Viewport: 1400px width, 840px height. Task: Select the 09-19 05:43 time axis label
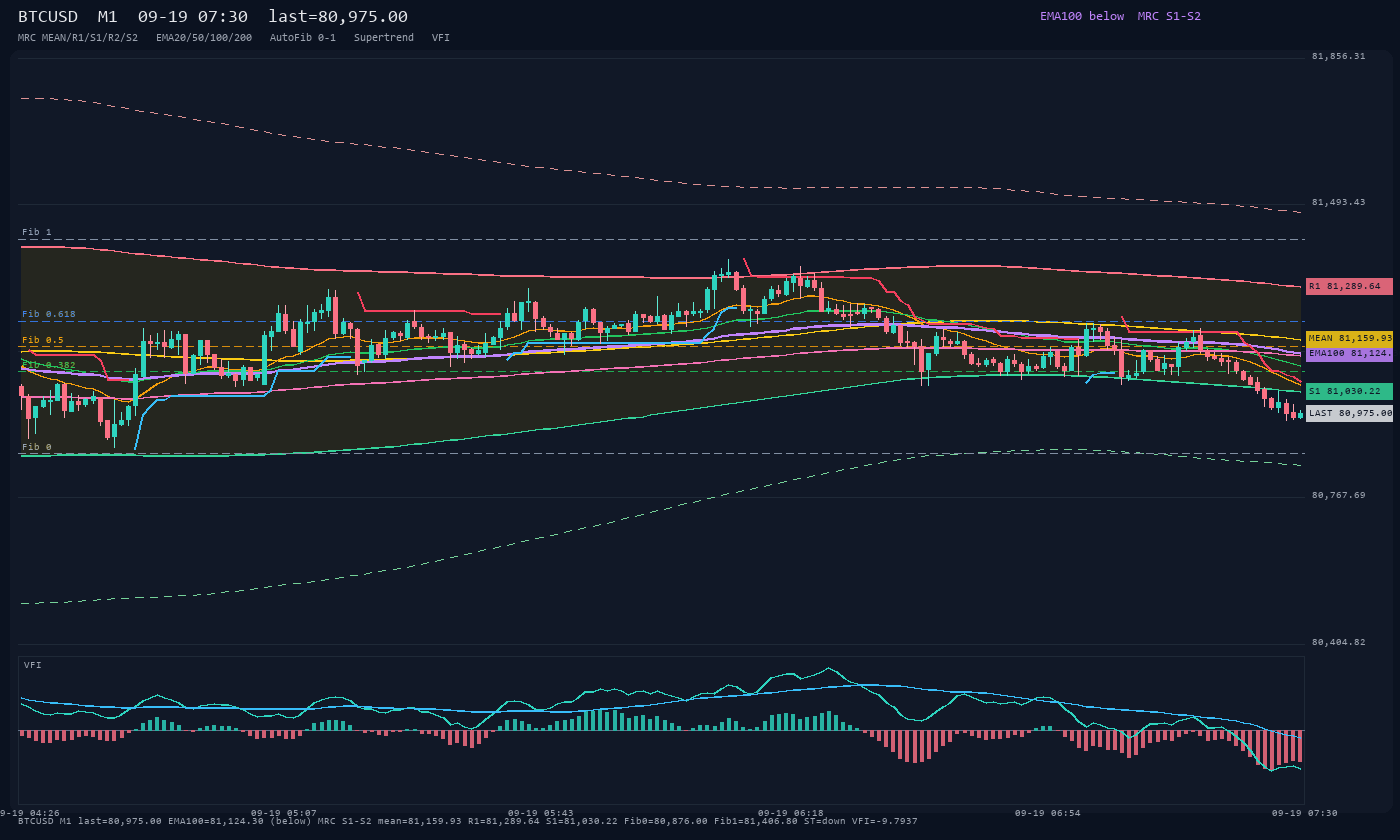[541, 813]
